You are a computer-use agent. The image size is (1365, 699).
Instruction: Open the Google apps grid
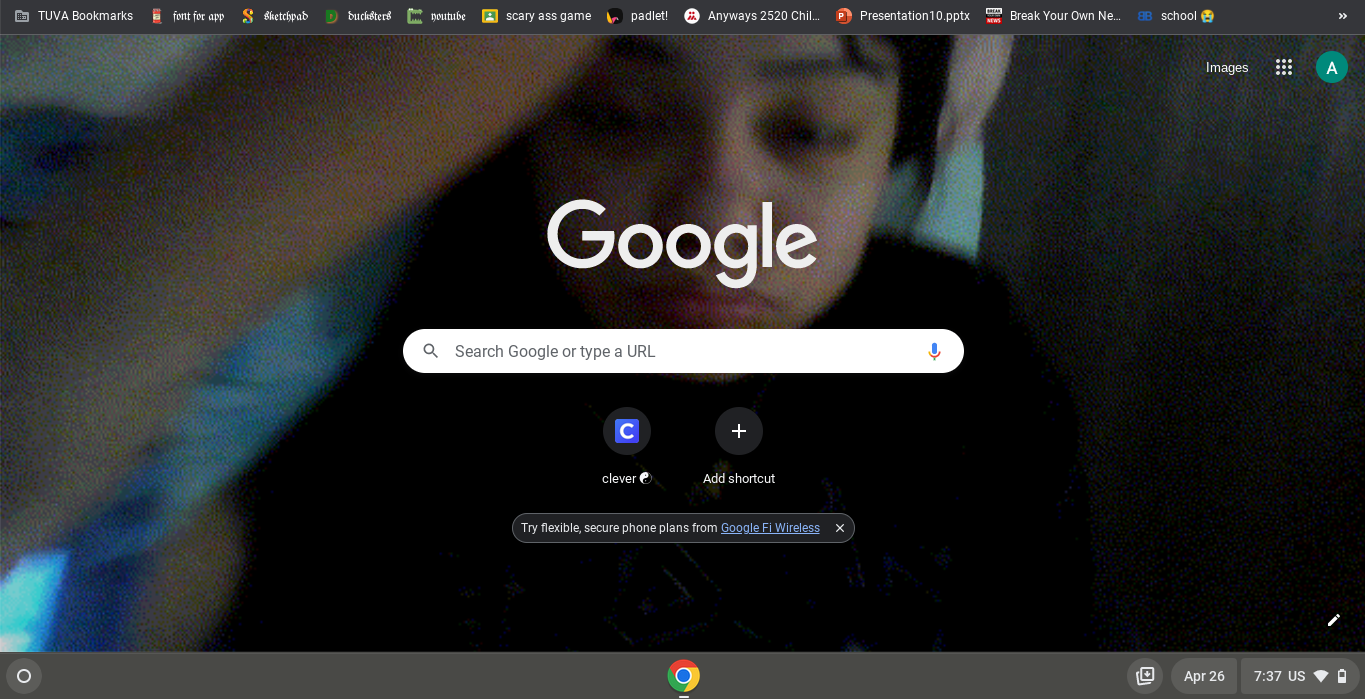[1284, 67]
